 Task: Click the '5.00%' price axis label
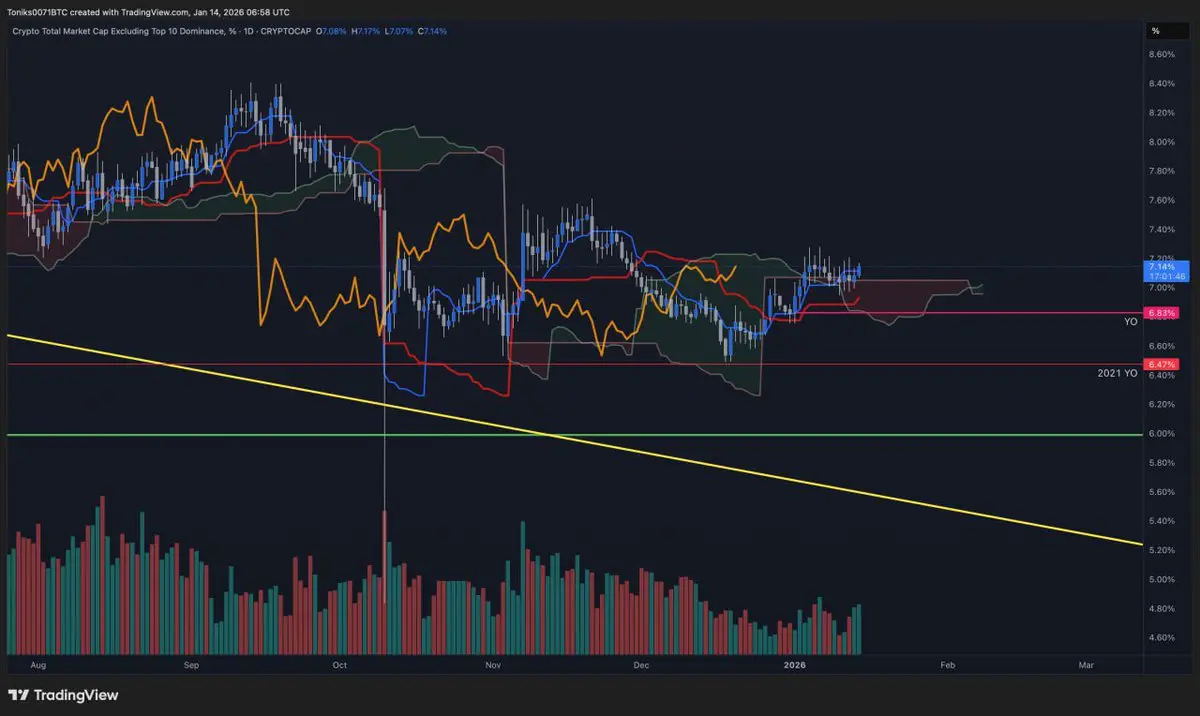1161,580
